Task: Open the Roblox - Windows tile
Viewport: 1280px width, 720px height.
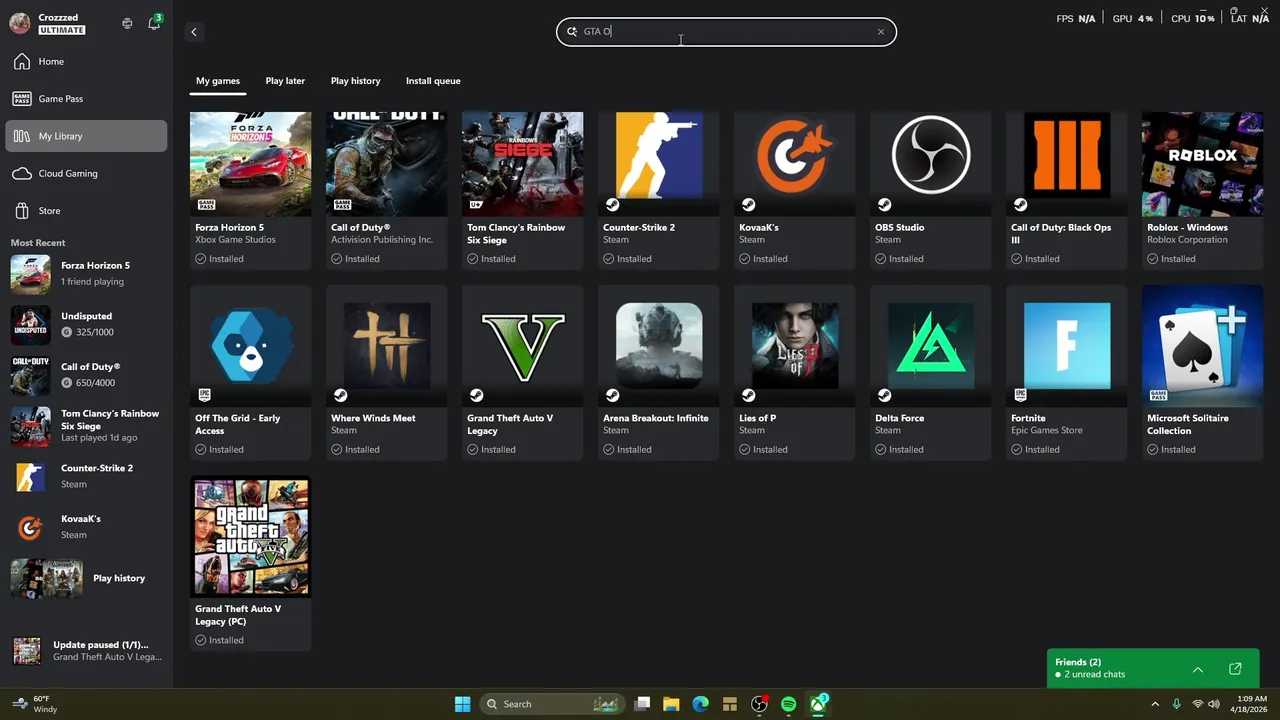Action: pos(1202,190)
